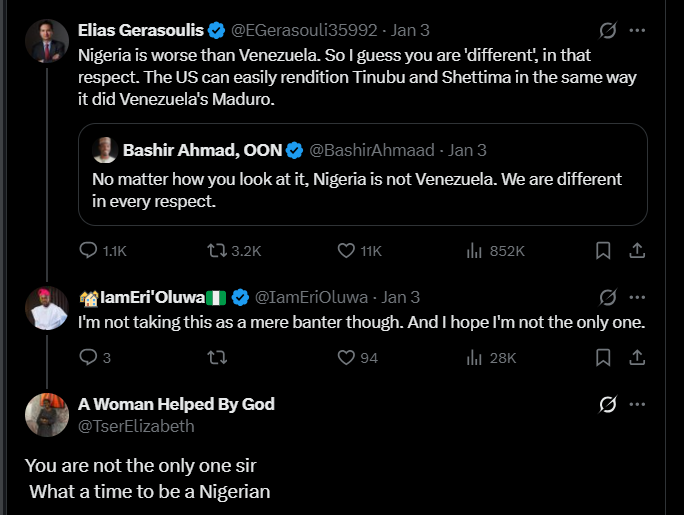This screenshot has width=684, height=515.
Task: Open the @BashirAhmaad profile handle link
Action: [371, 150]
